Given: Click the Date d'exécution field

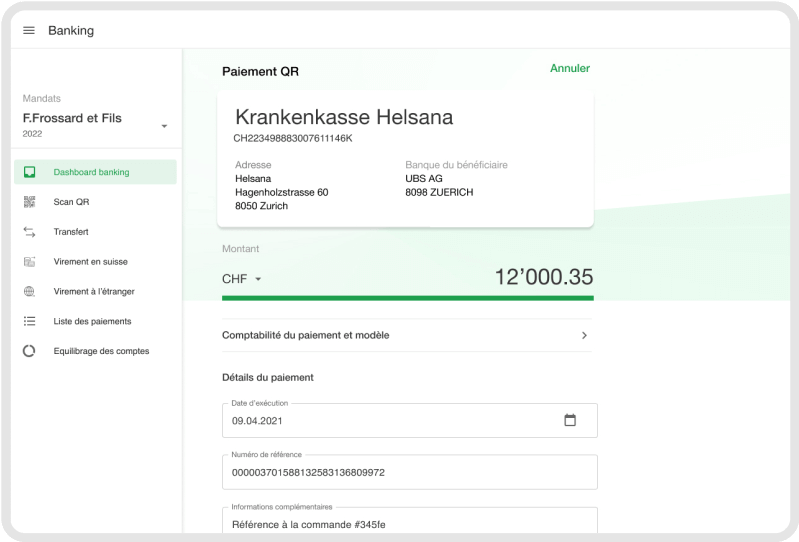Looking at the screenshot, I should coord(390,421).
